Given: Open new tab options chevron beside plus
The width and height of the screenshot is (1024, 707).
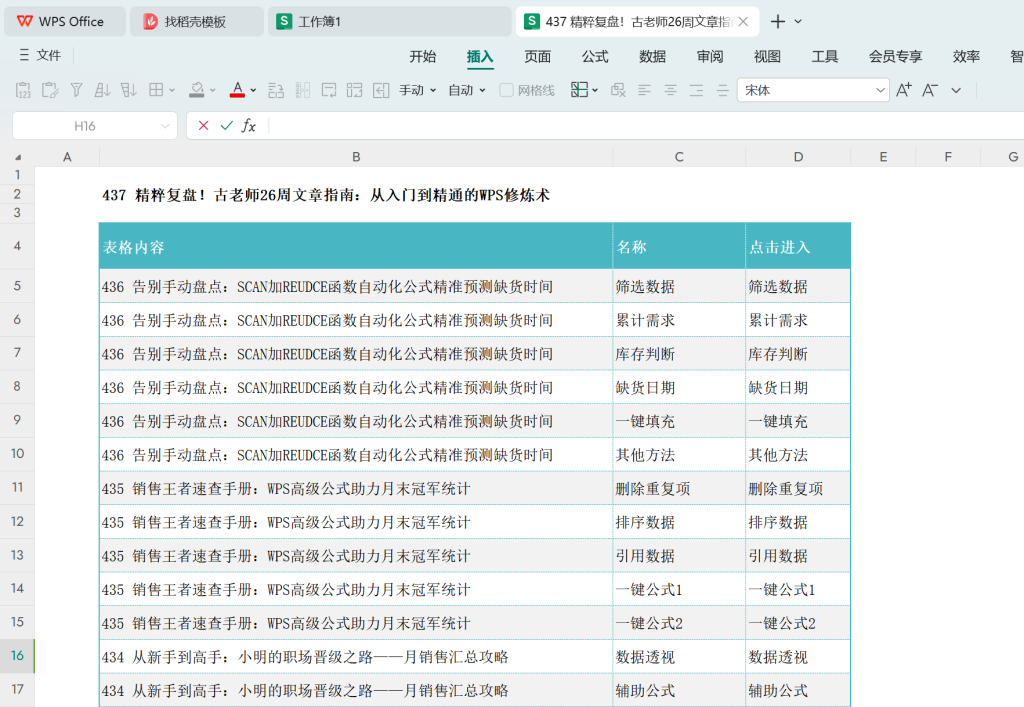Looking at the screenshot, I should [798, 22].
